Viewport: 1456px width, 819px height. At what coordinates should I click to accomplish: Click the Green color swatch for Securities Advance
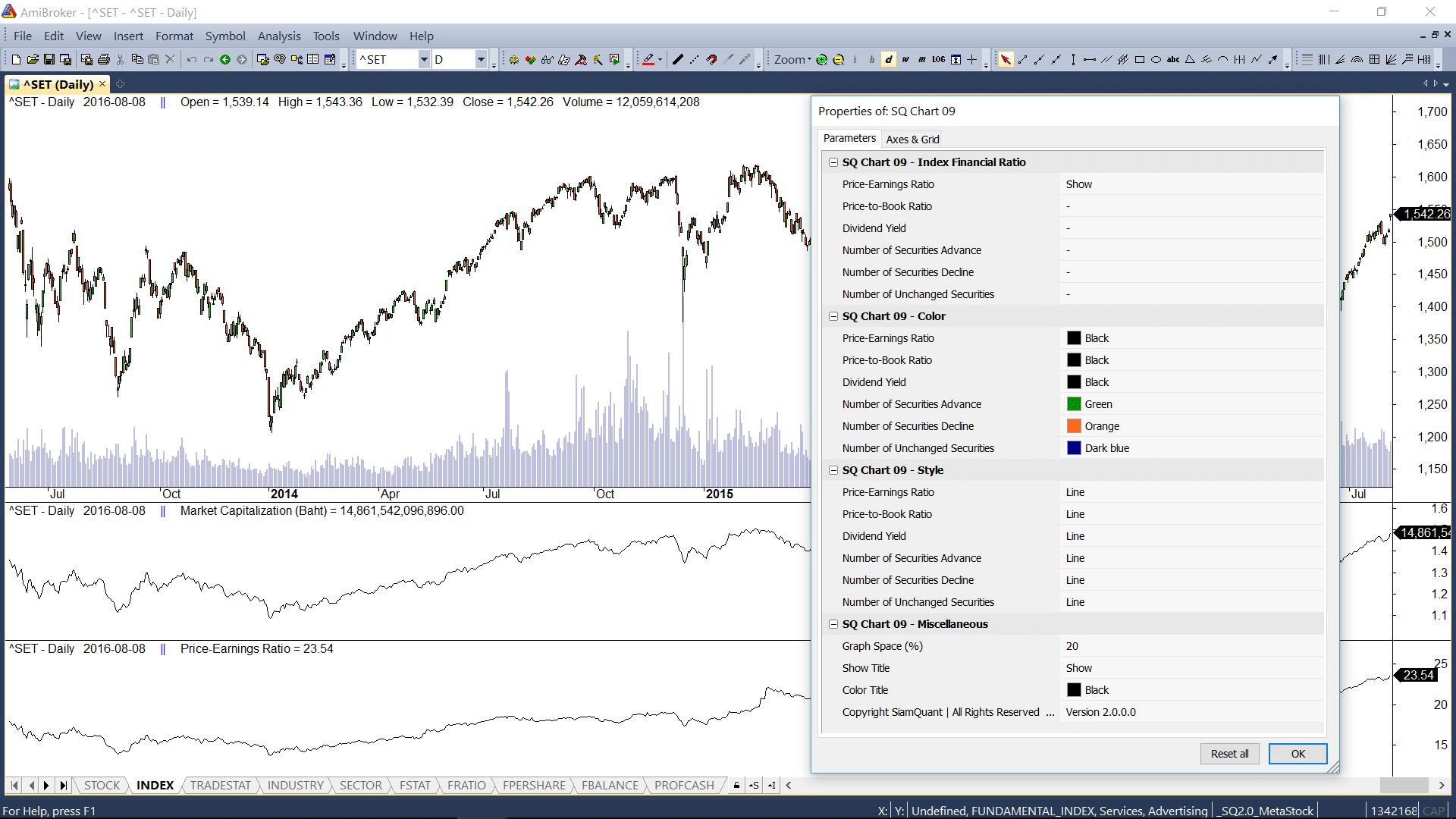[x=1074, y=404]
